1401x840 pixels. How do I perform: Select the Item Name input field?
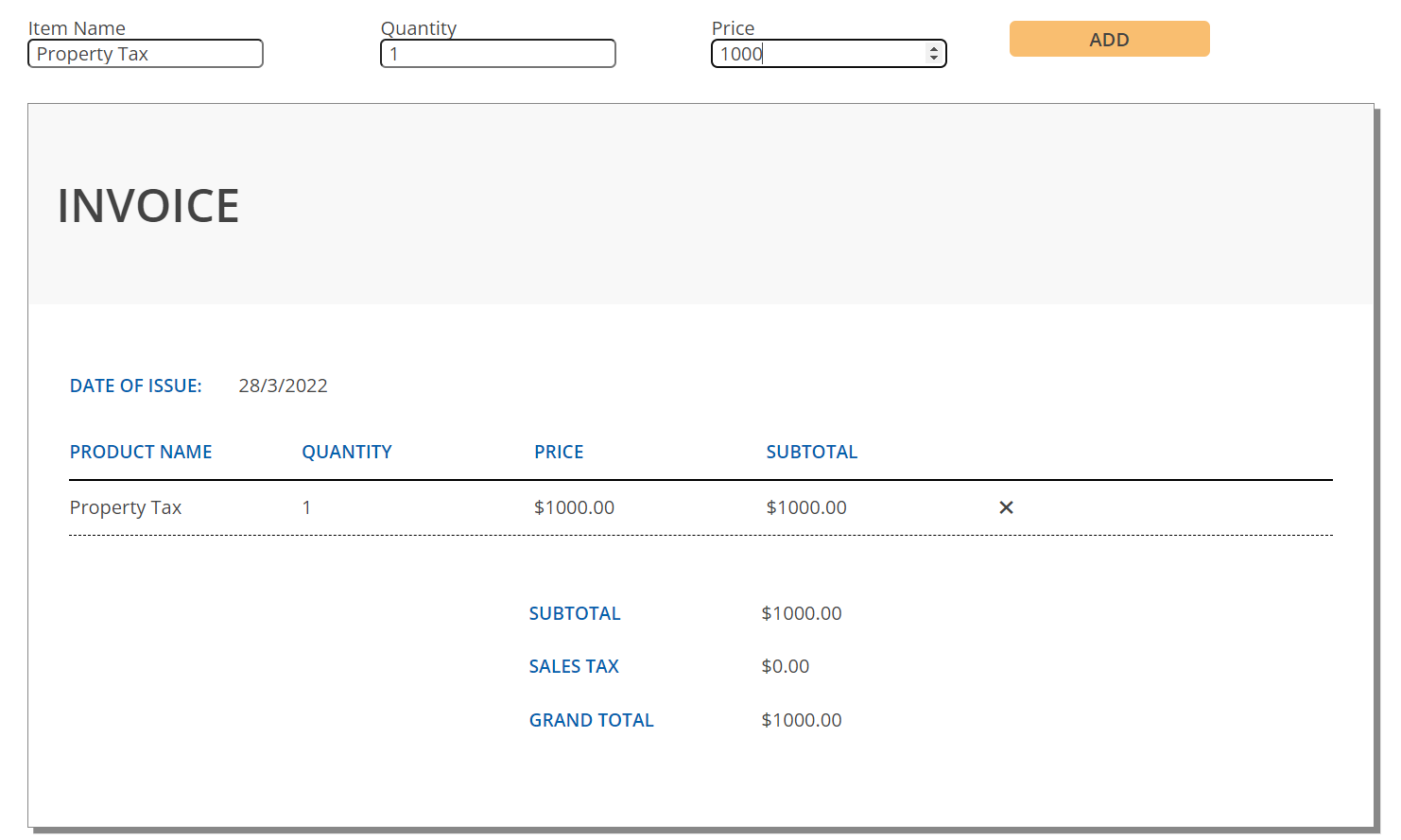click(145, 53)
